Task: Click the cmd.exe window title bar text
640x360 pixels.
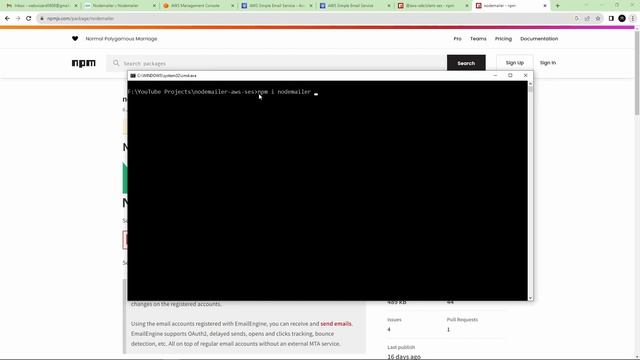Action: click(167, 76)
